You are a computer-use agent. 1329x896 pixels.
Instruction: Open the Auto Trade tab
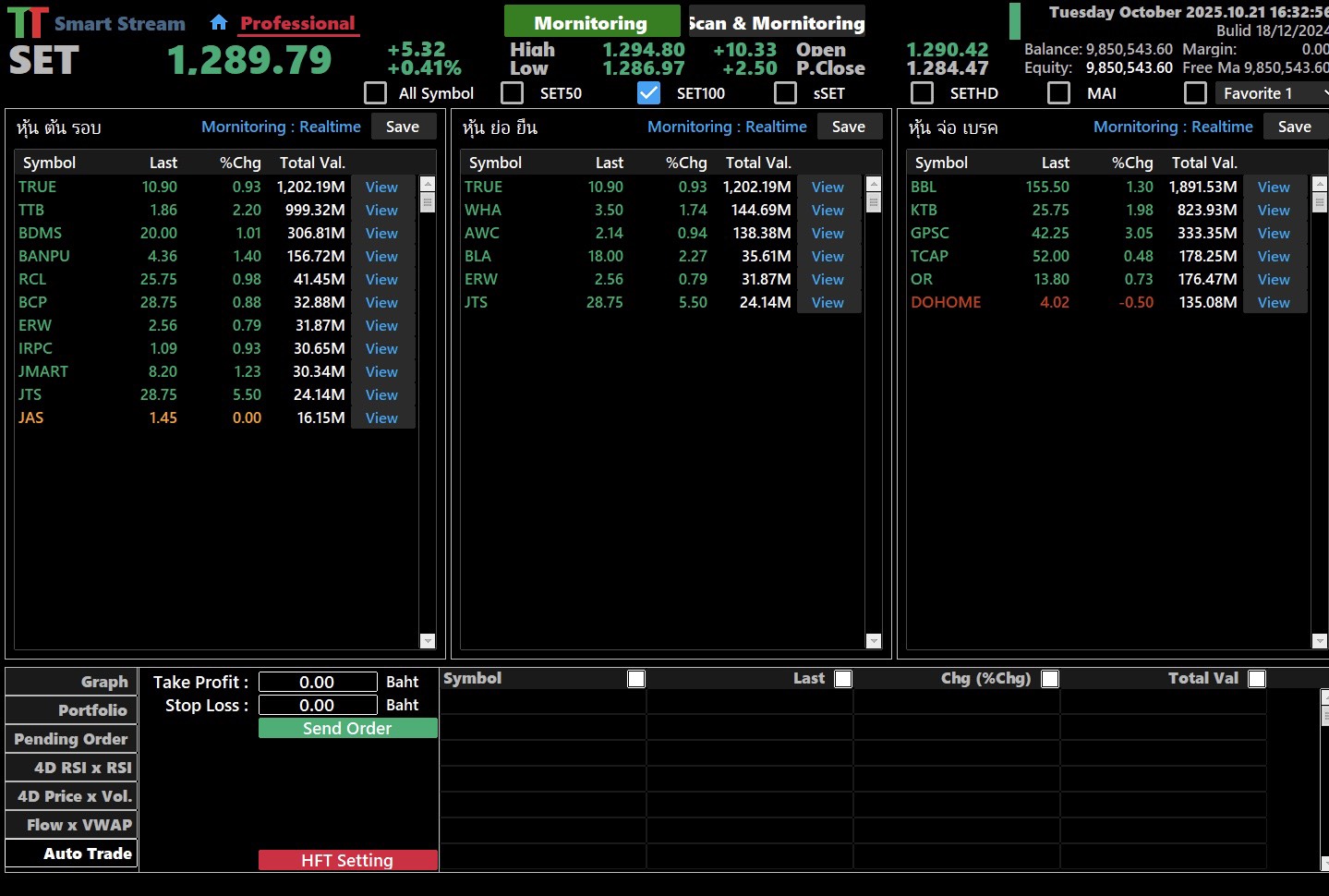pos(72,854)
